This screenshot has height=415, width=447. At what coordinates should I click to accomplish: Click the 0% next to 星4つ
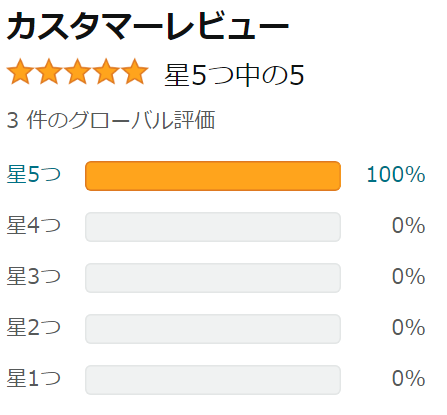tap(409, 225)
